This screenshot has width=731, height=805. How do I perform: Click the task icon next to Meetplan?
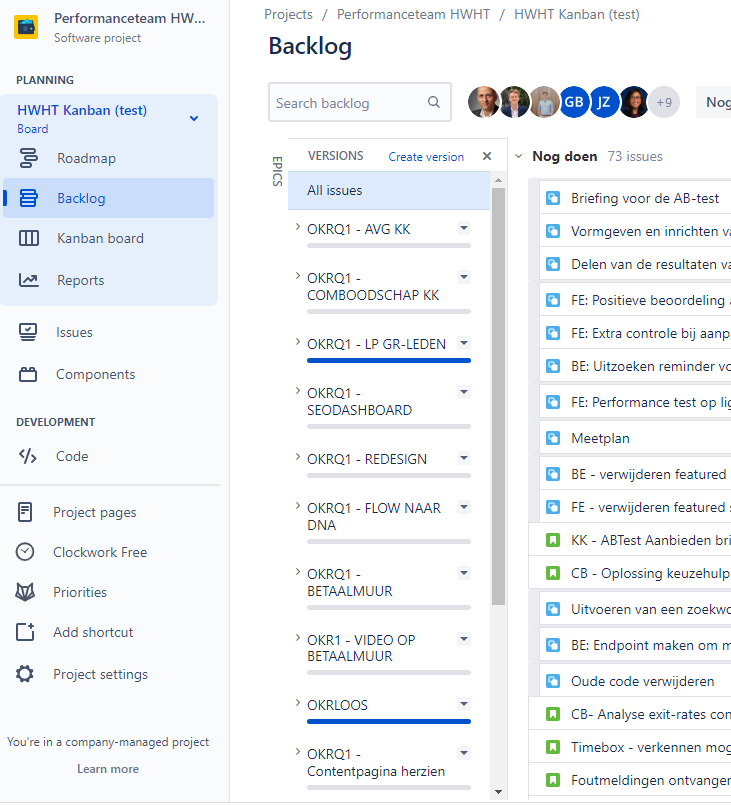click(x=553, y=438)
